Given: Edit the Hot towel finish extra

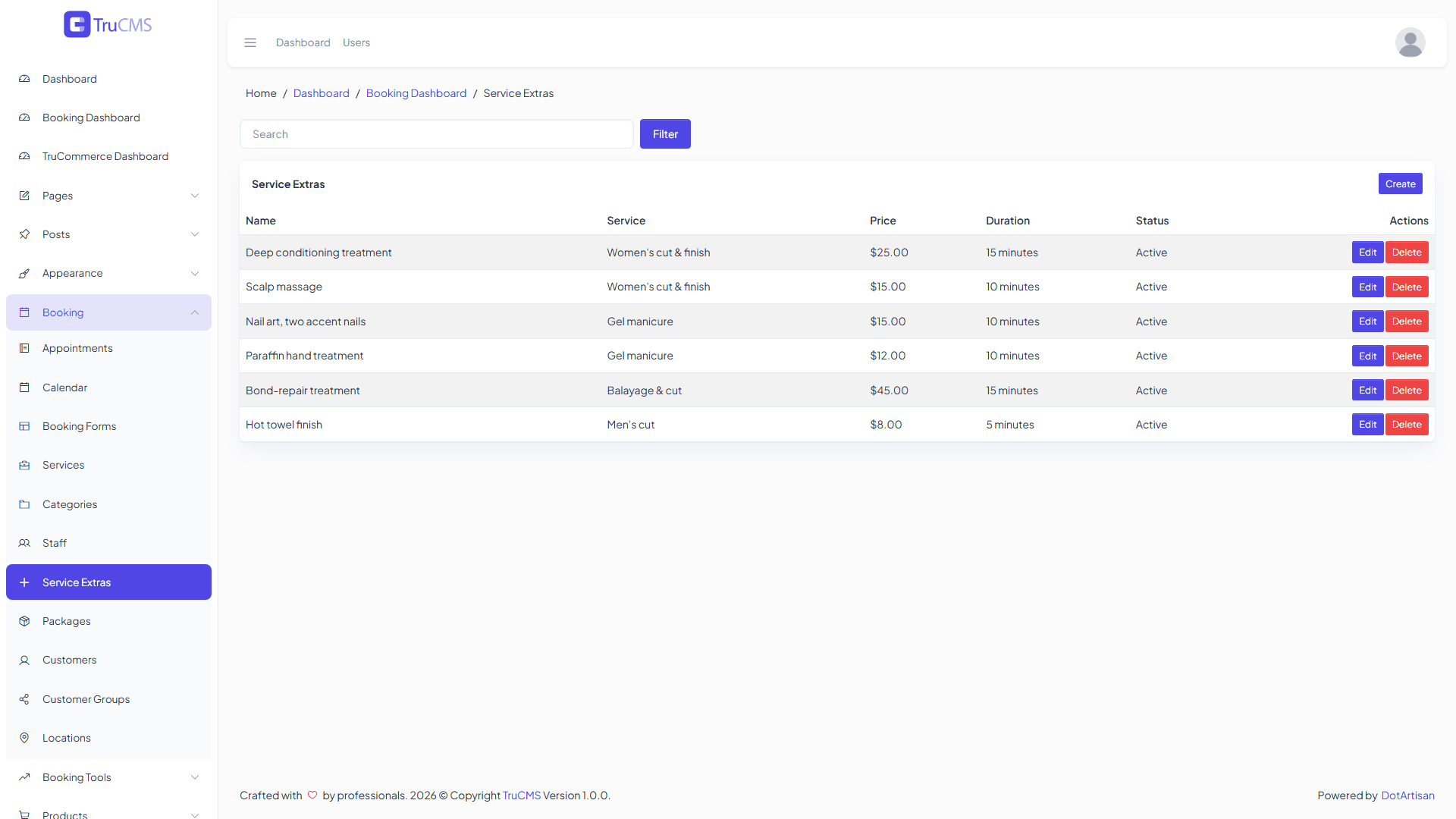Looking at the screenshot, I should (x=1367, y=425).
